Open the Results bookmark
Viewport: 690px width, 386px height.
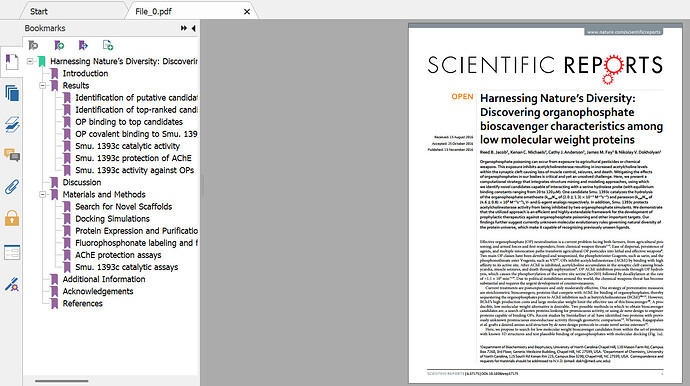tap(76, 85)
